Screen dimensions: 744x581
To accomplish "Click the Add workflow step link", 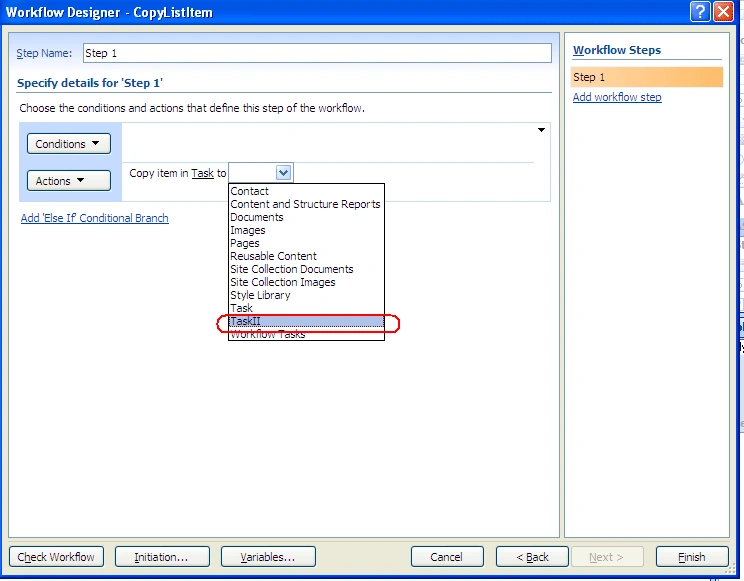I will (x=617, y=97).
